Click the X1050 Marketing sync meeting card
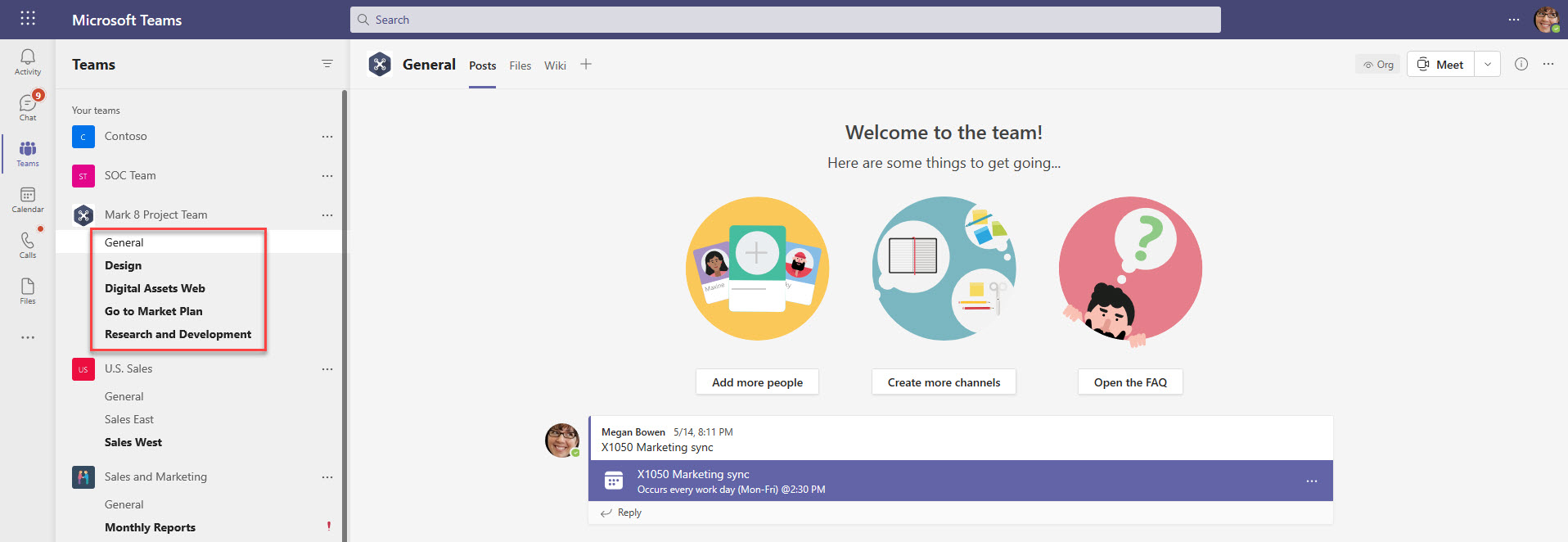The image size is (1568, 542). click(961, 481)
